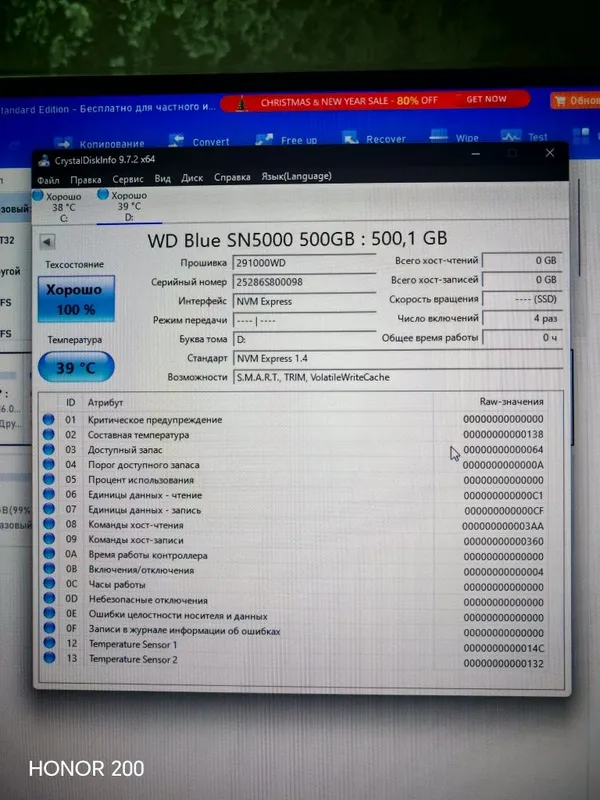
Task: Click the status dot for Temperature Sensor 2
Action: pyautogui.click(x=49, y=658)
